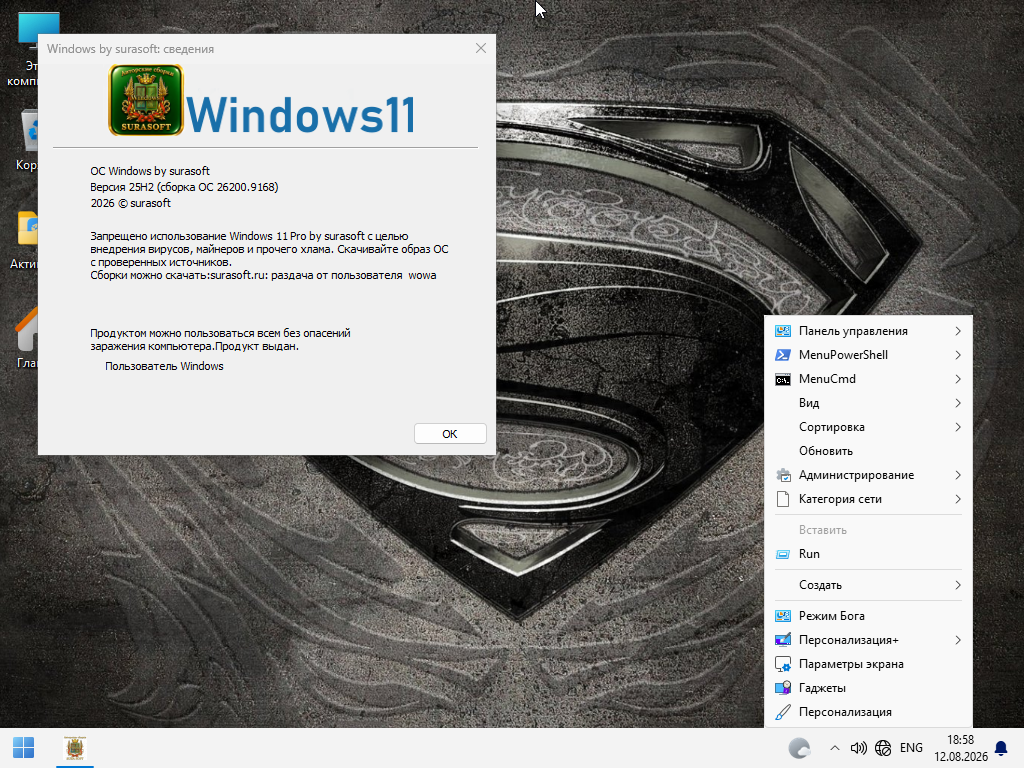This screenshot has width=1024, height=768.
Task: Click the round moon-shaped tray icon
Action: (x=799, y=748)
